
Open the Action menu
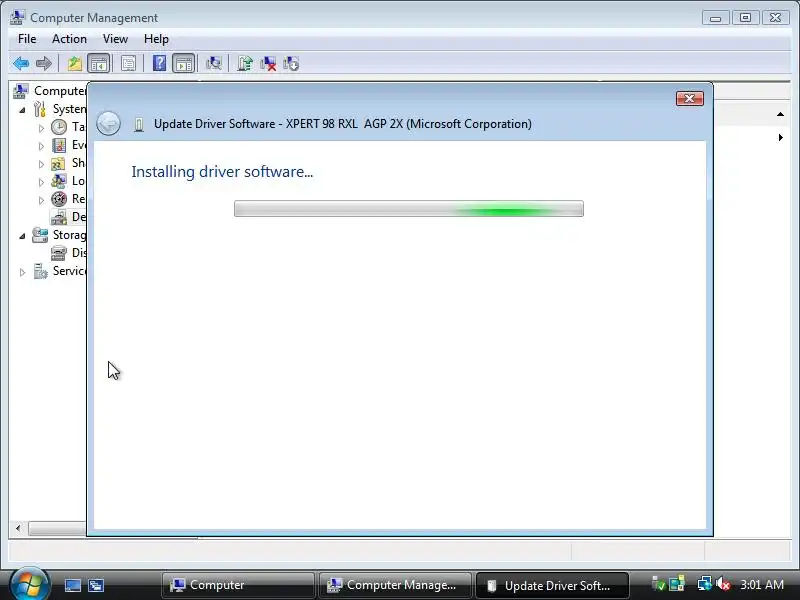[x=69, y=39]
